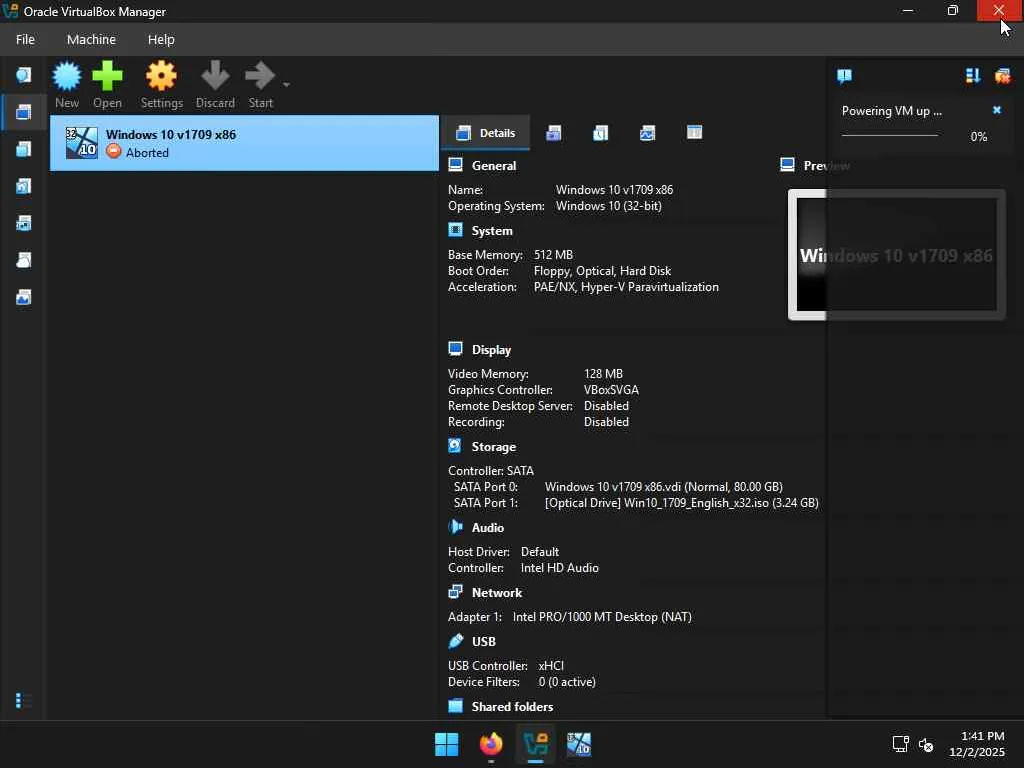The image size is (1024, 768).
Task: Click the System section chip icon
Action: pos(455,230)
